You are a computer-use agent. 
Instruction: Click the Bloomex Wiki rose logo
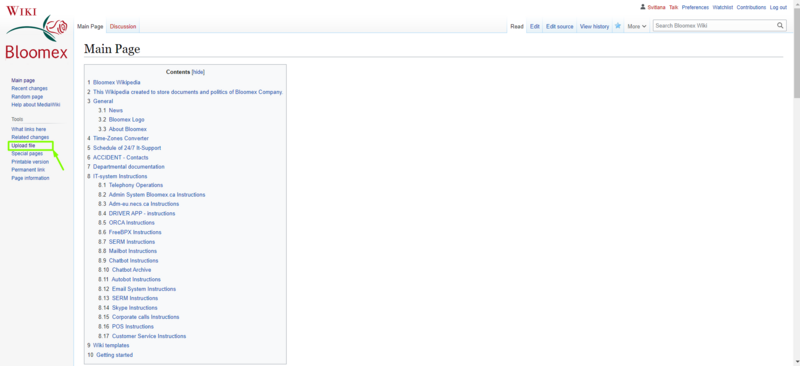point(36,33)
